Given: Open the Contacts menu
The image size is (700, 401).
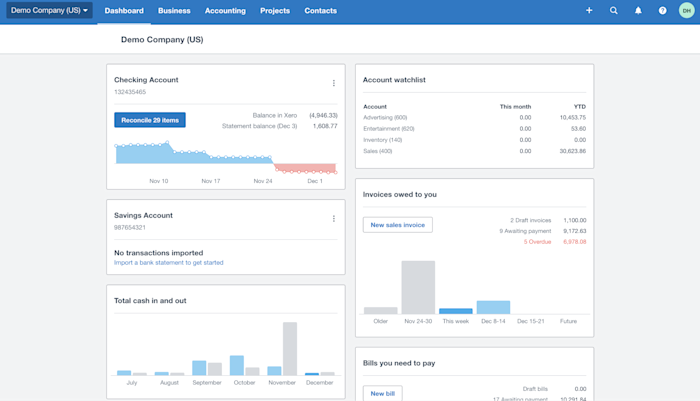Looking at the screenshot, I should 321,11.
